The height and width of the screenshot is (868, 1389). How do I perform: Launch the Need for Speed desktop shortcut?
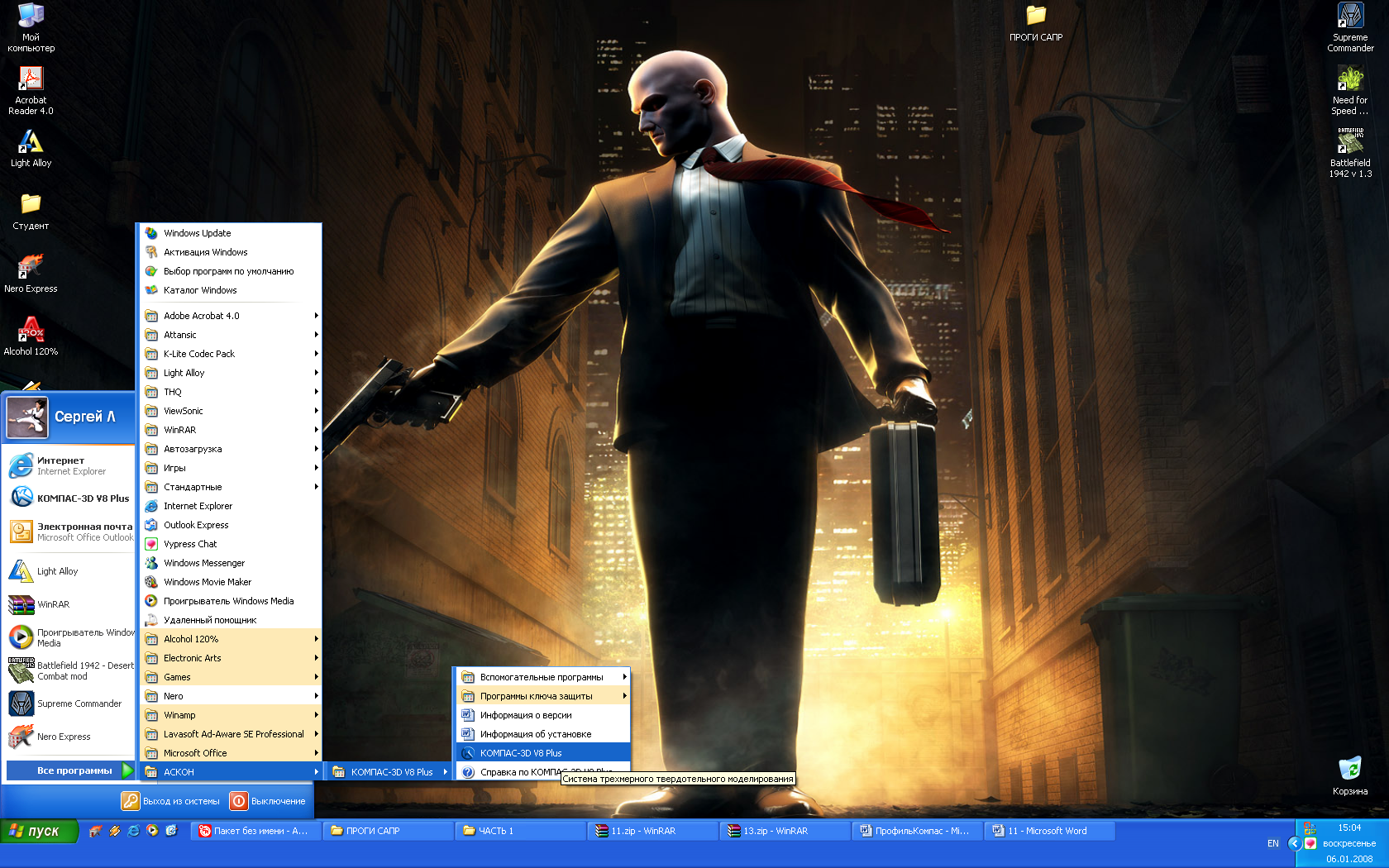pos(1350,90)
